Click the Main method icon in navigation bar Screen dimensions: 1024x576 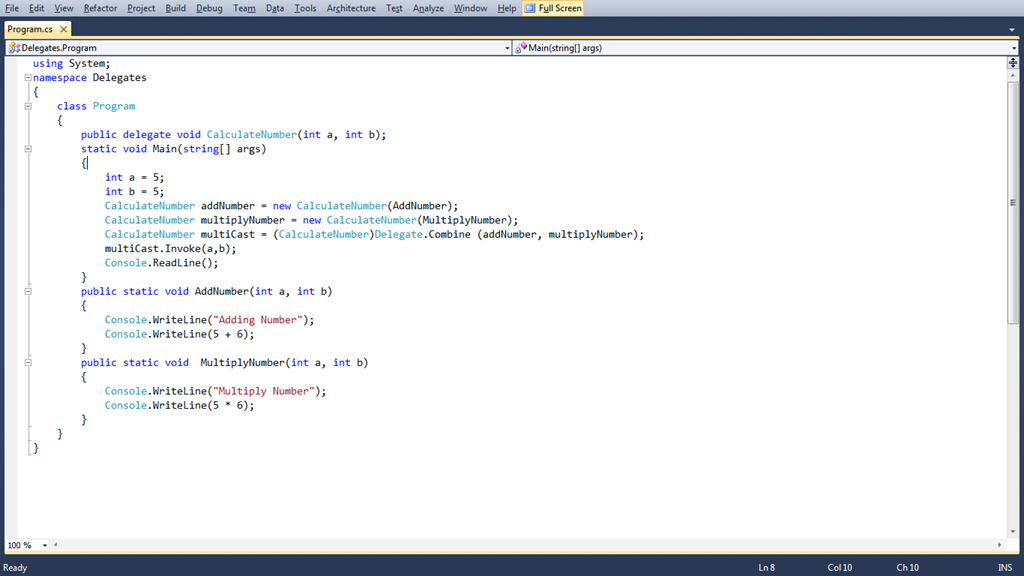tap(521, 48)
